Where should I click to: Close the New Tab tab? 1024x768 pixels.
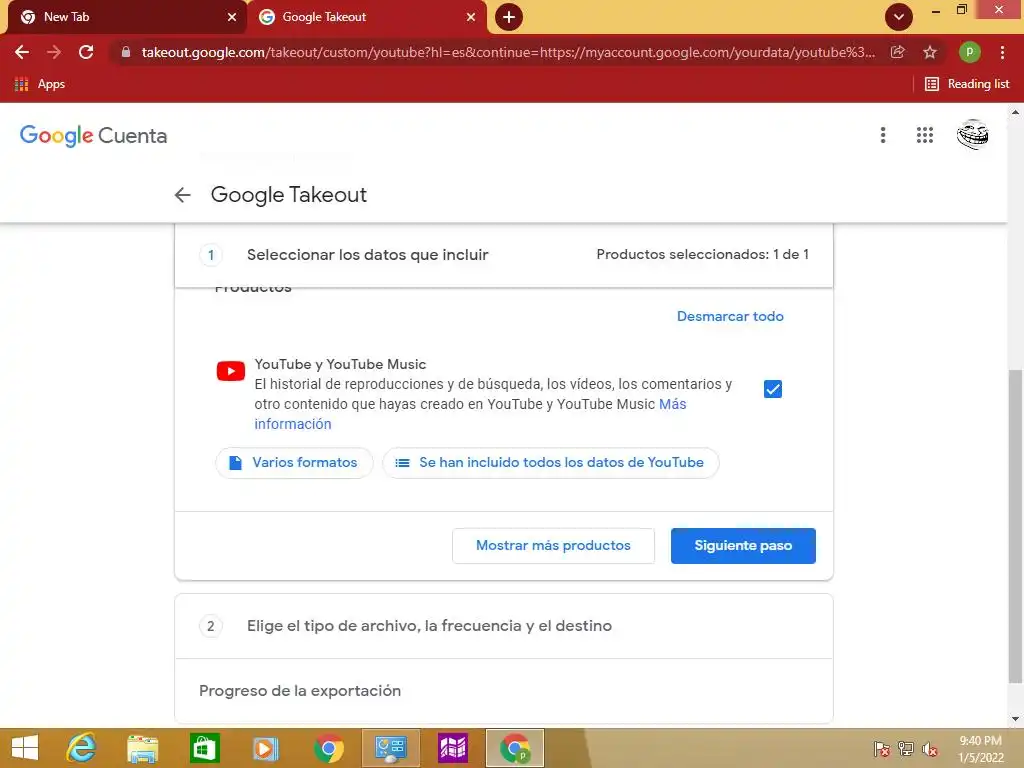click(232, 18)
